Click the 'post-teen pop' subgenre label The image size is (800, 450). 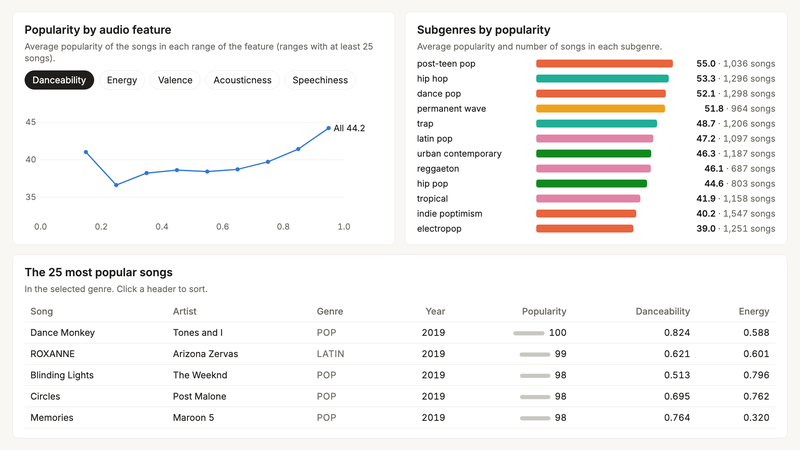(446, 64)
